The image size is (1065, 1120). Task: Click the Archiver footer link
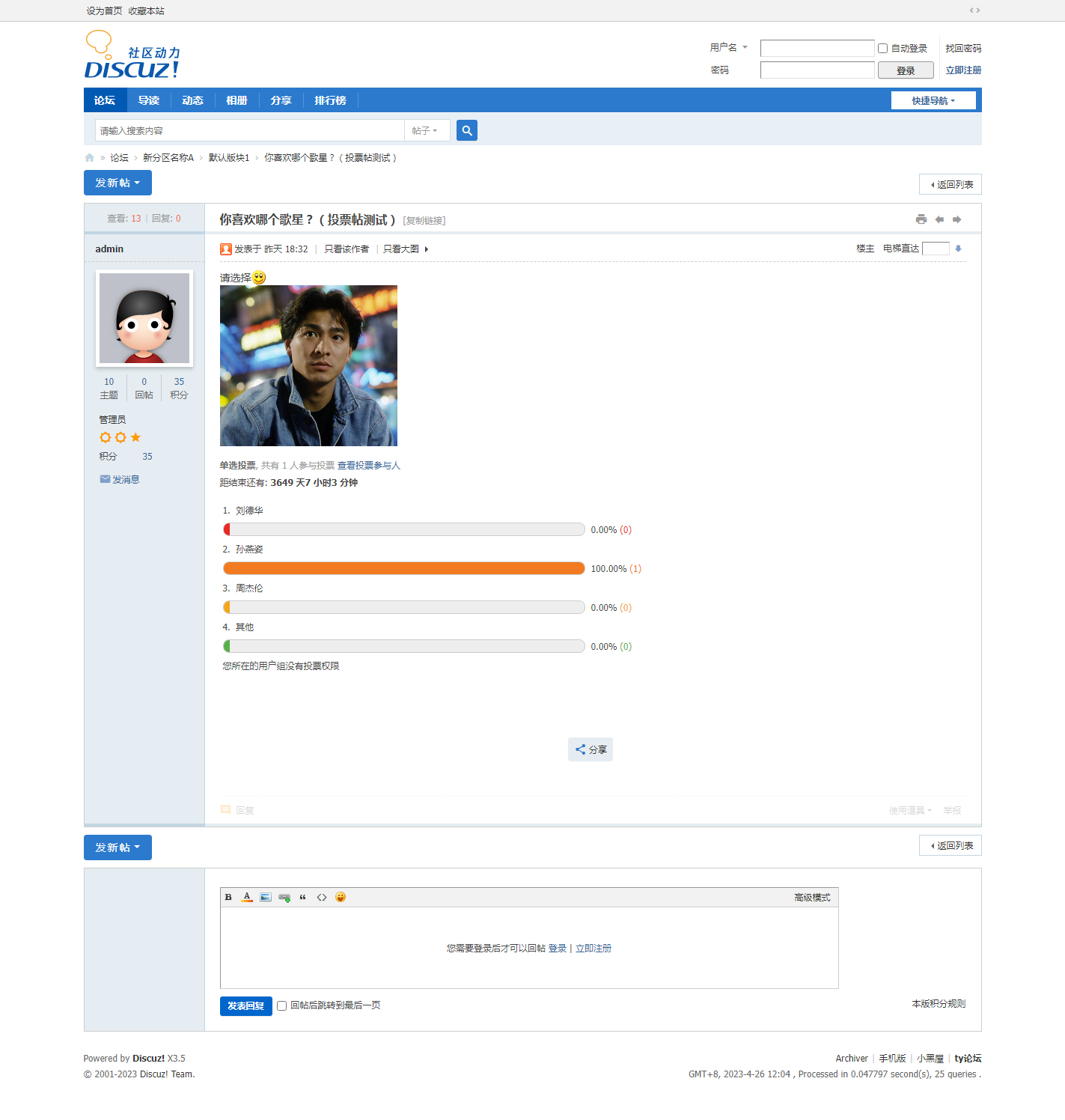tap(852, 1059)
